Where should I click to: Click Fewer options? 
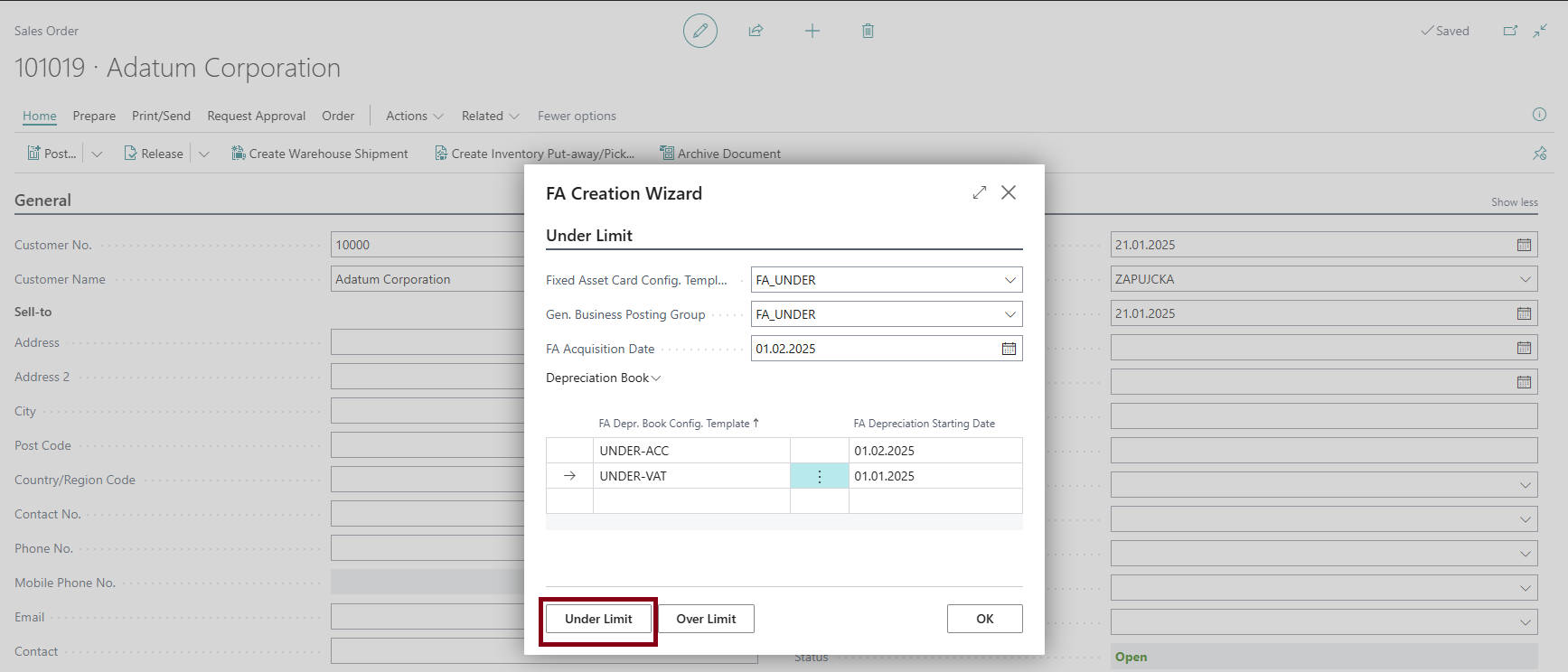(x=577, y=116)
